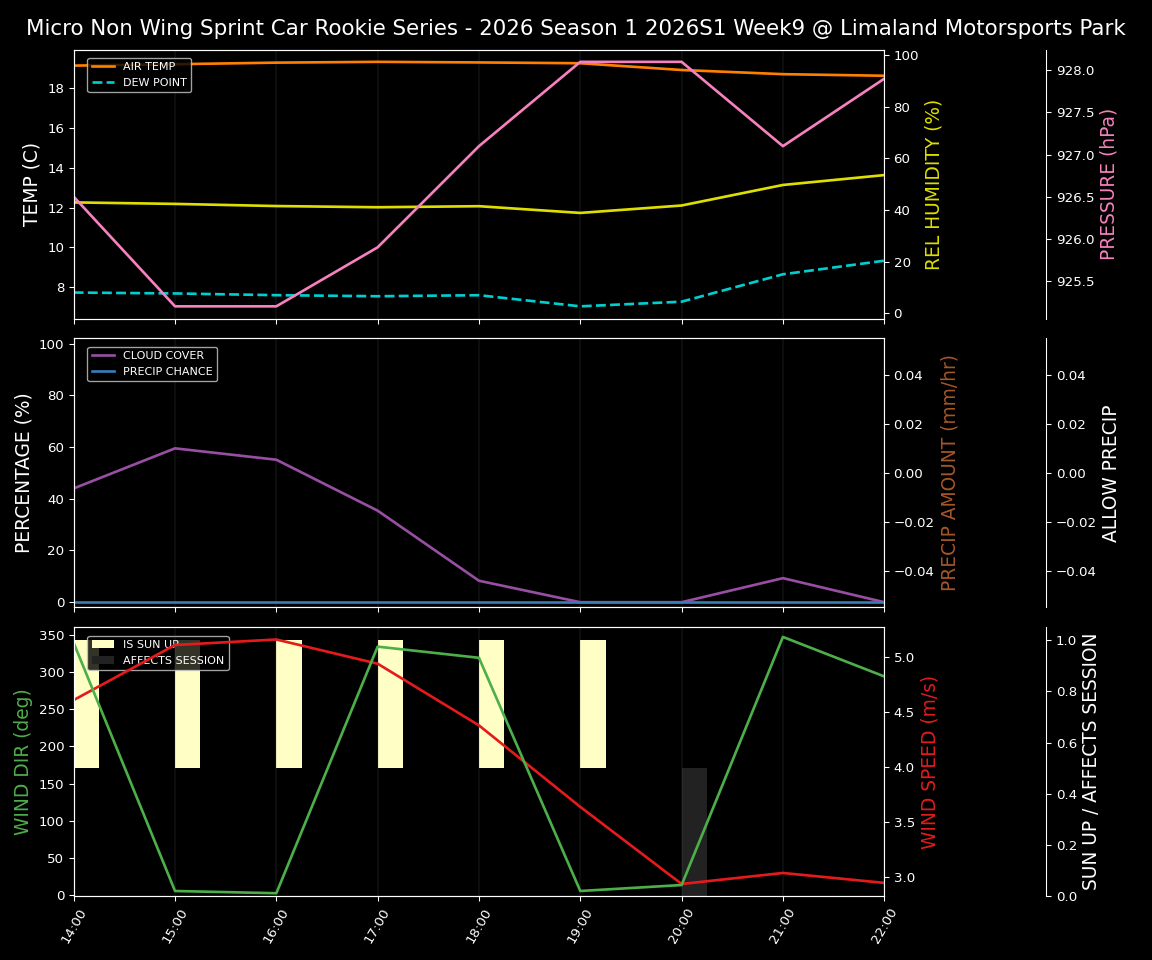This screenshot has width=1152, height=960.
Task: Click the DEW POINT legend entry
Action: (154, 82)
